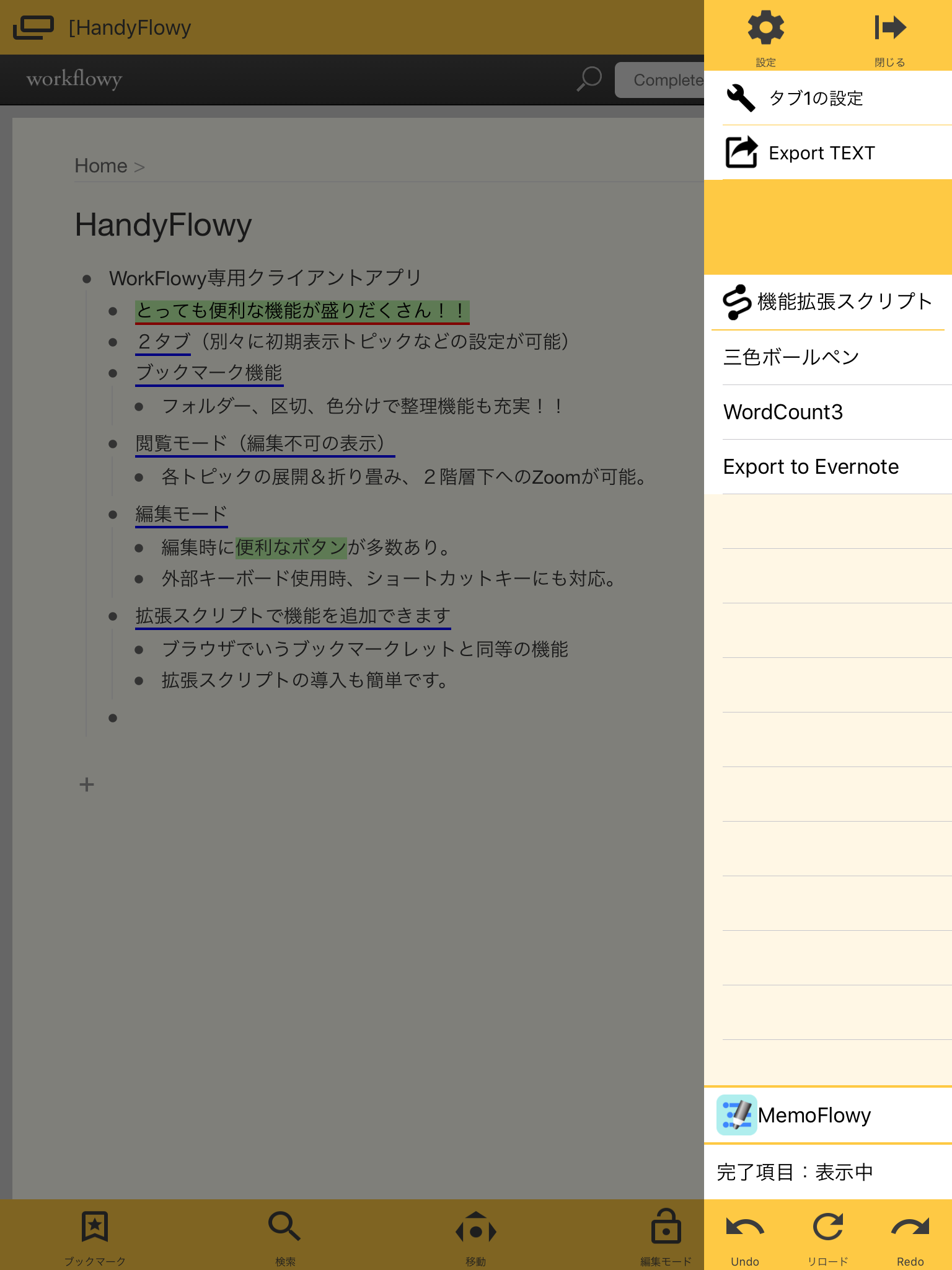The width and height of the screenshot is (952, 1270).
Task: Click the workflowy logo
Action: 74,79
